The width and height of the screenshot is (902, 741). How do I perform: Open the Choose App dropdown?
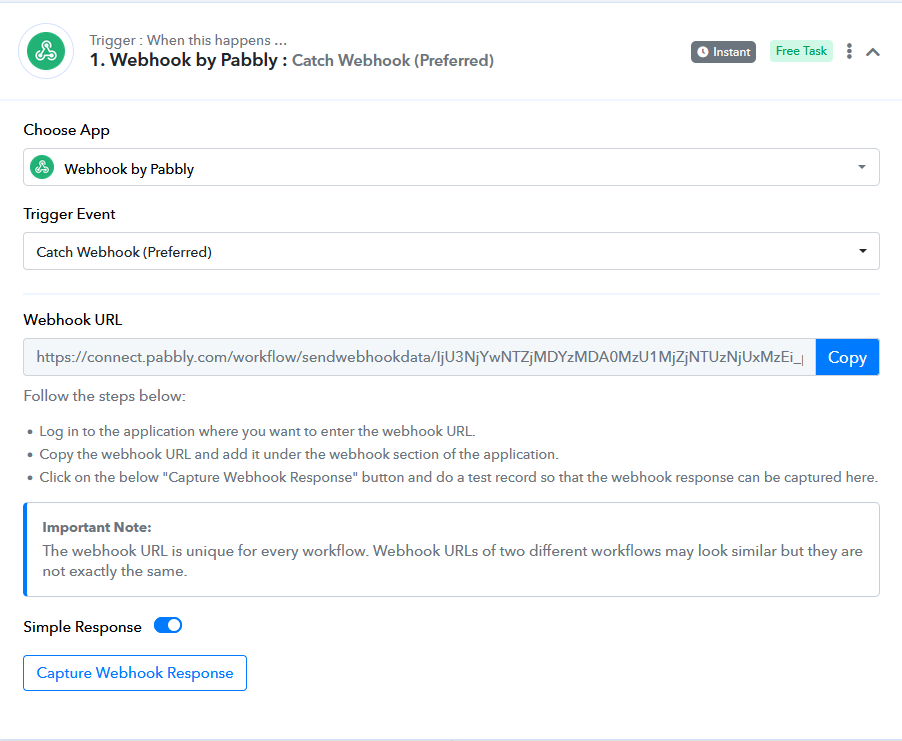click(451, 167)
